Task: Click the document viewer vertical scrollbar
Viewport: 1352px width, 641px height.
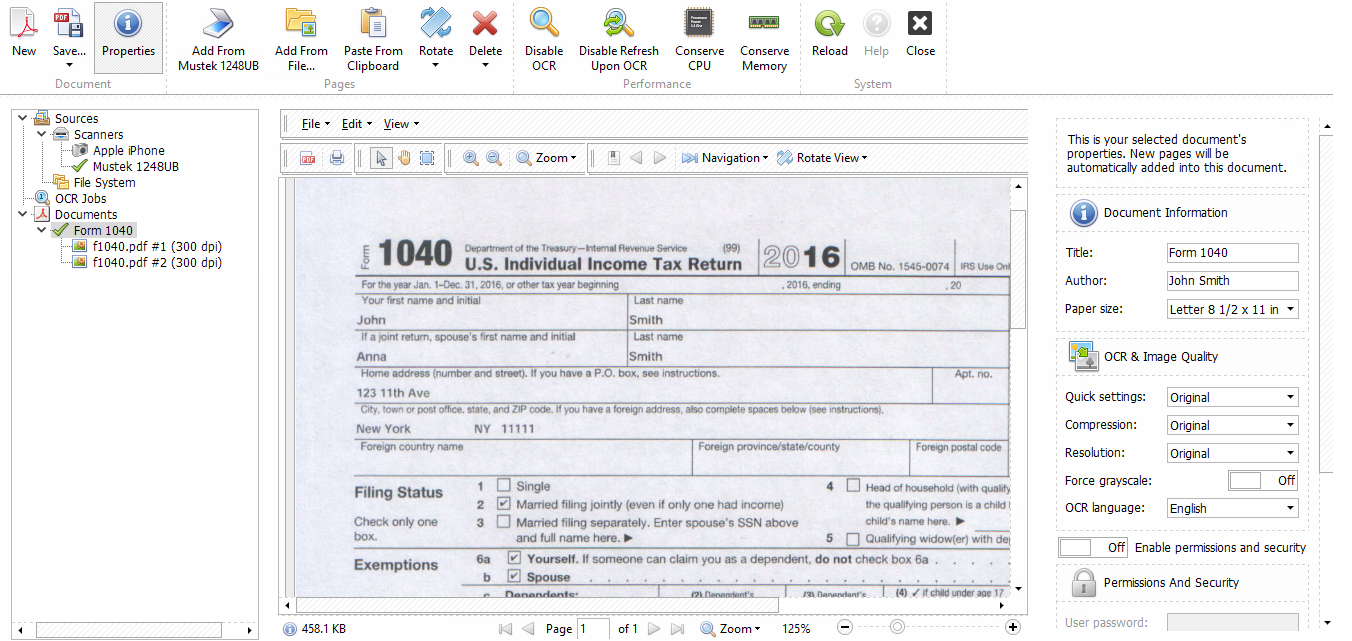Action: tap(1018, 269)
